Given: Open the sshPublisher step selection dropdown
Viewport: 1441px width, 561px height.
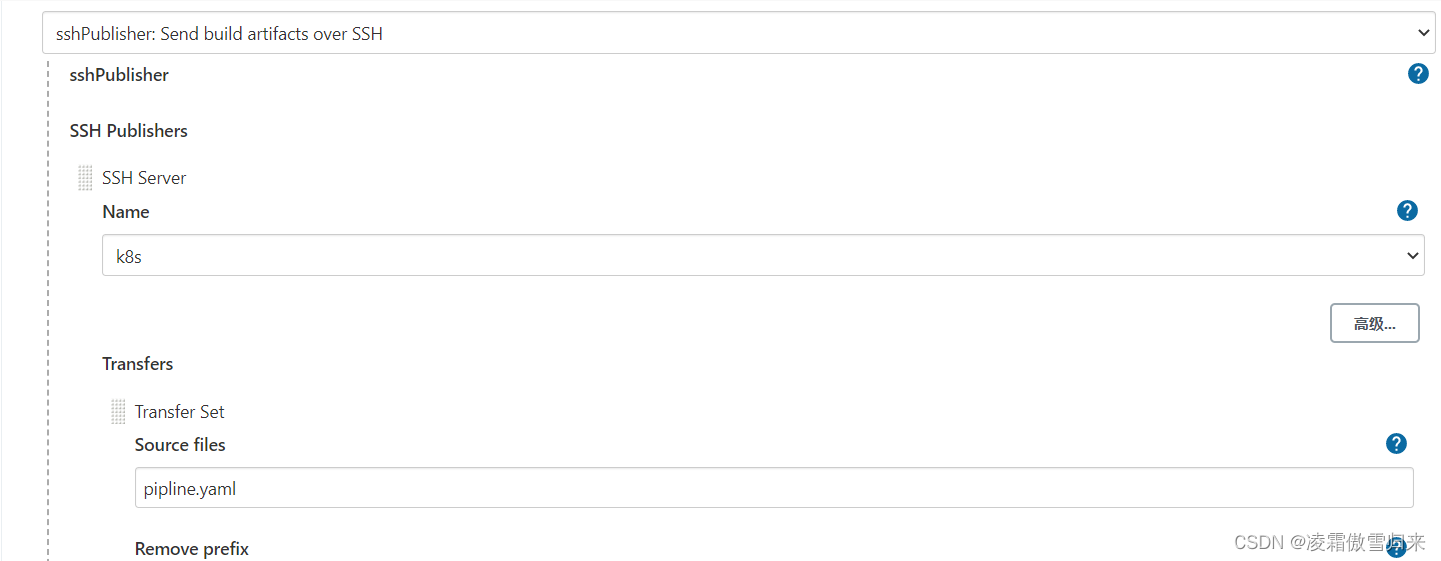Looking at the screenshot, I should pyautogui.click(x=740, y=33).
